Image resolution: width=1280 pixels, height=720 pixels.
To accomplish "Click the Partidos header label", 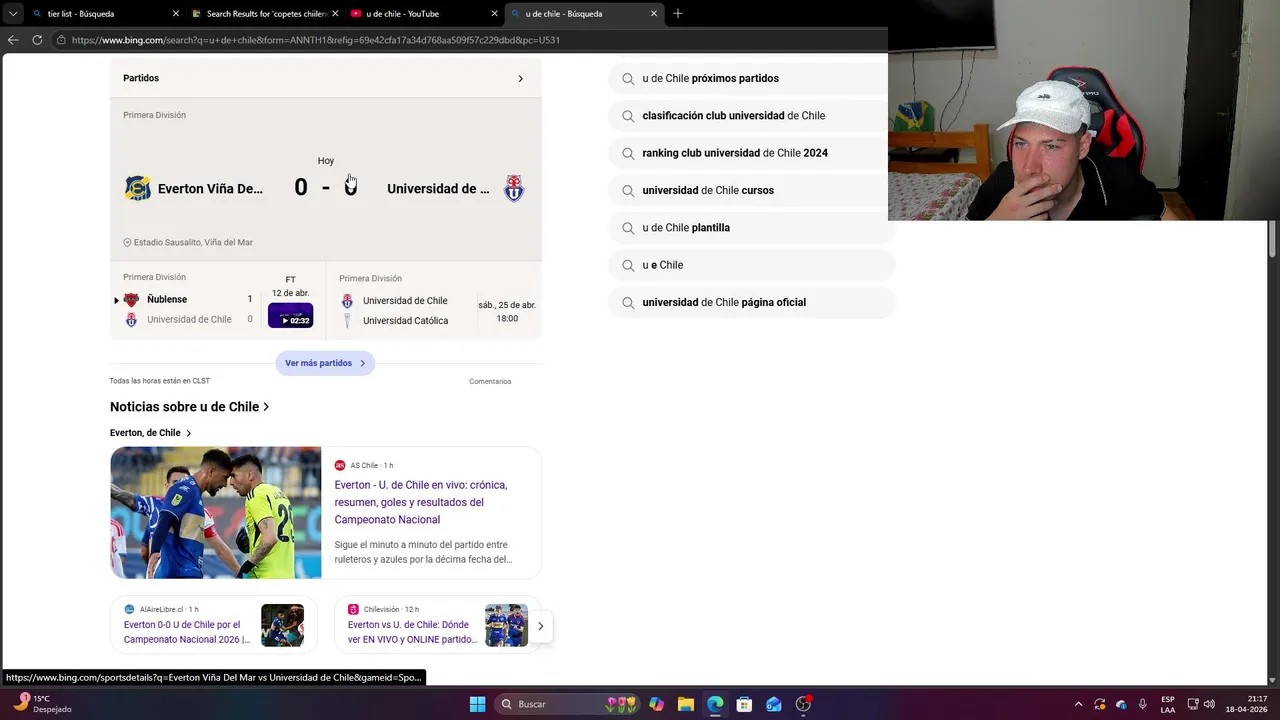I will [x=141, y=78].
